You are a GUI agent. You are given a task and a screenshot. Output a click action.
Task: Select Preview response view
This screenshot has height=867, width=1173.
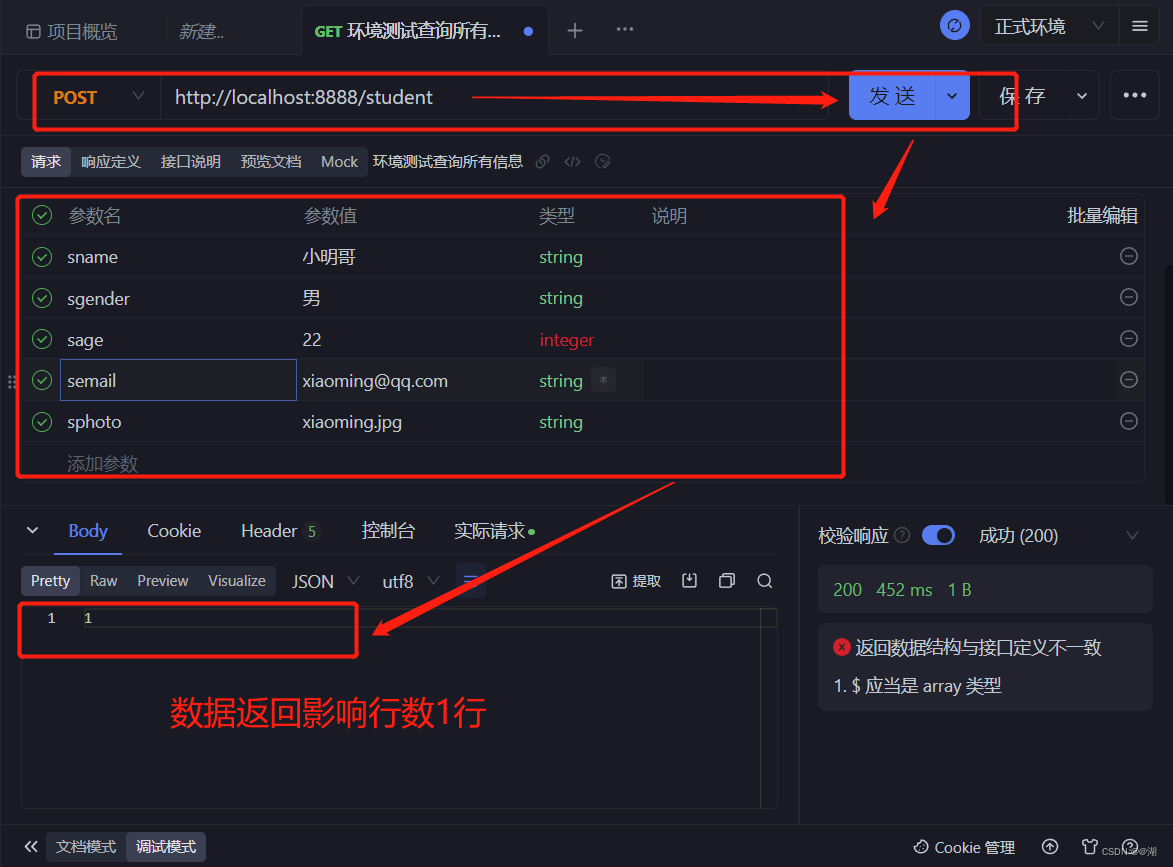162,580
